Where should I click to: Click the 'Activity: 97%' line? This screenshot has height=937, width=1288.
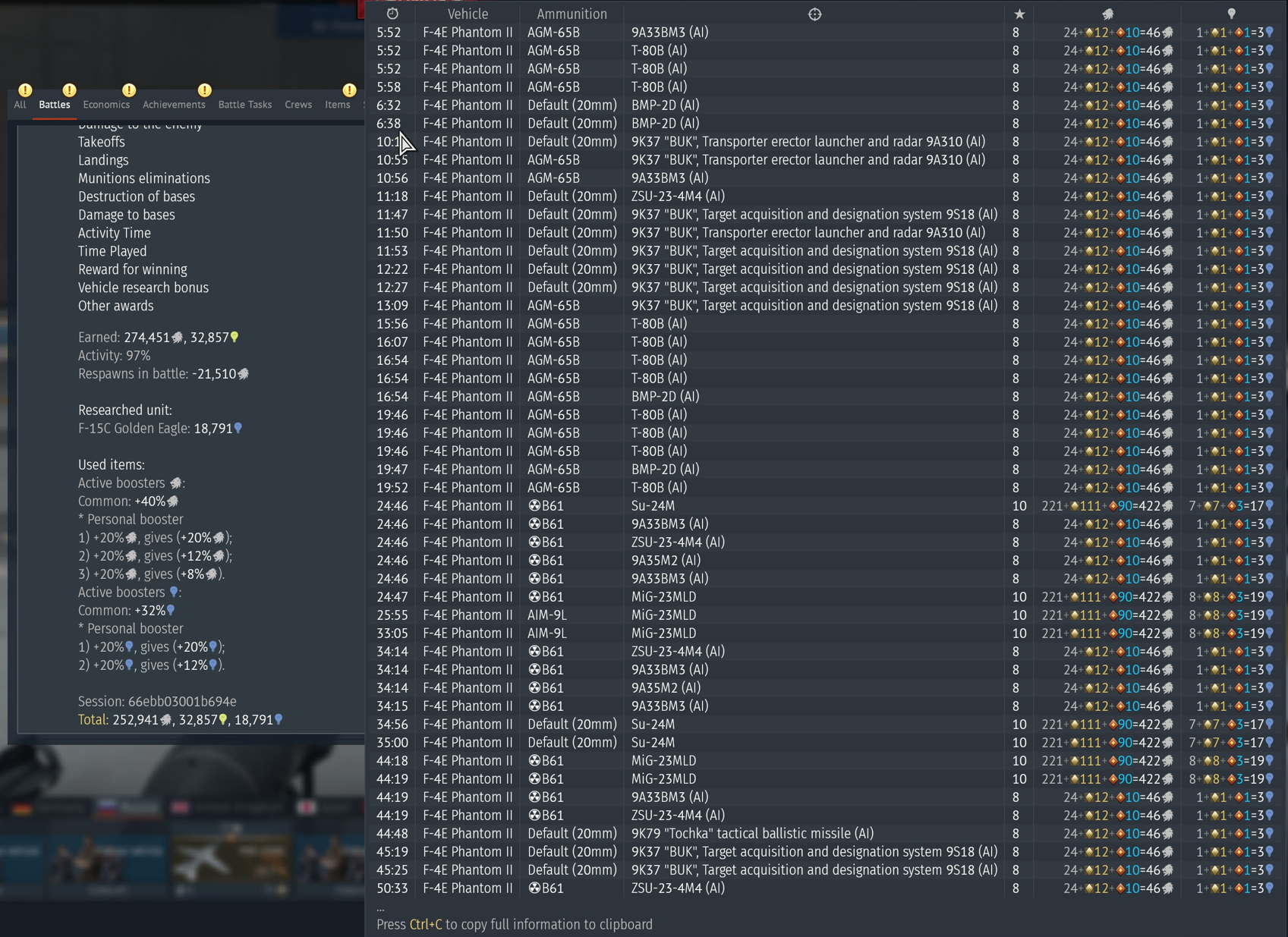[115, 356]
